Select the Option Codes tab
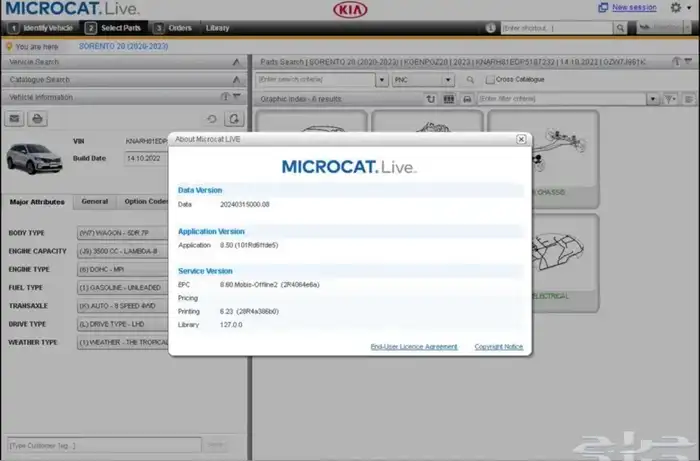This screenshot has width=700, height=461. [x=144, y=202]
